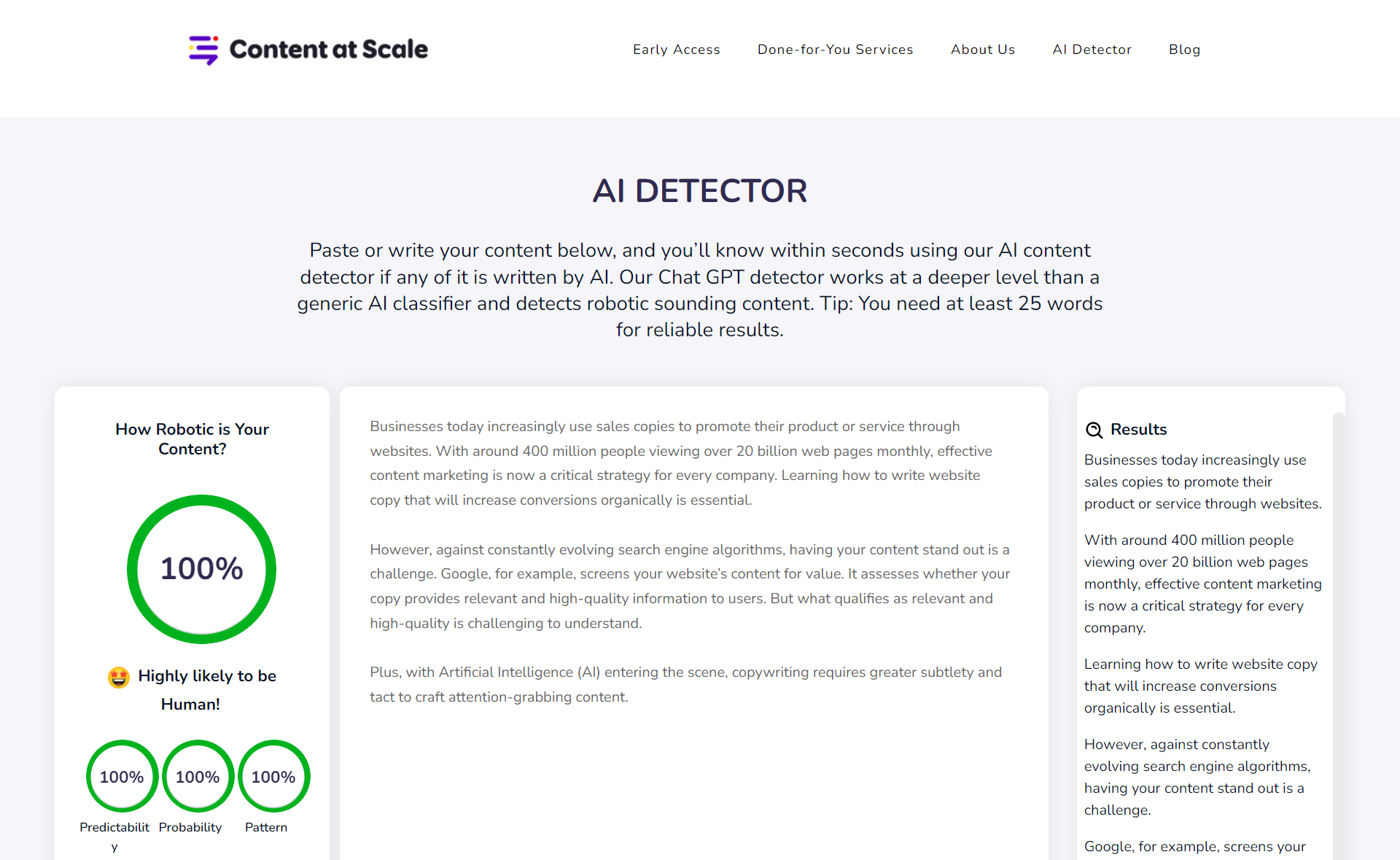Click the Done-for-You Services link
The width and height of the screenshot is (1400, 860).
tap(836, 50)
